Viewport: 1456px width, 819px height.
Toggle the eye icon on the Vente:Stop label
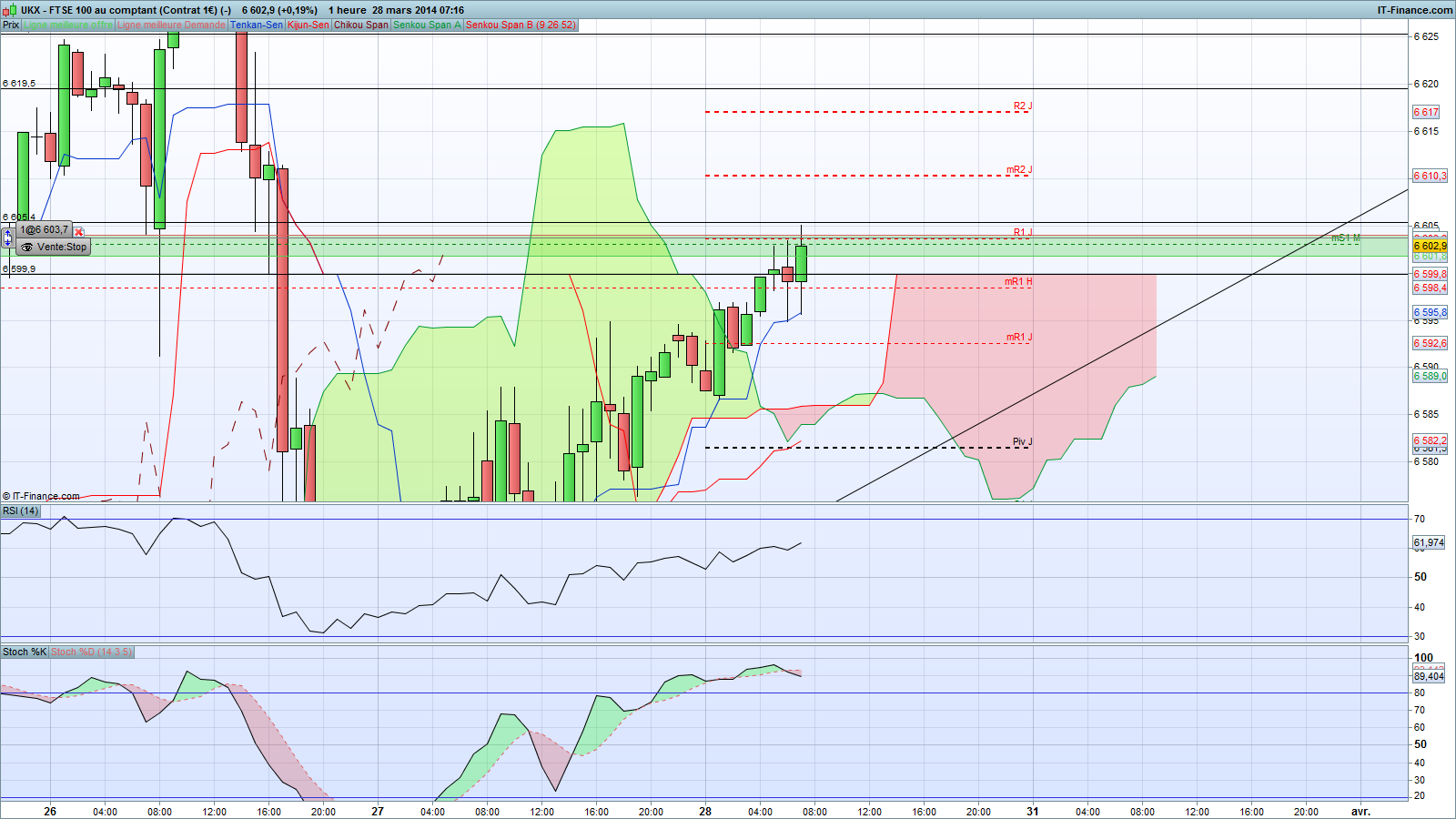[27, 247]
